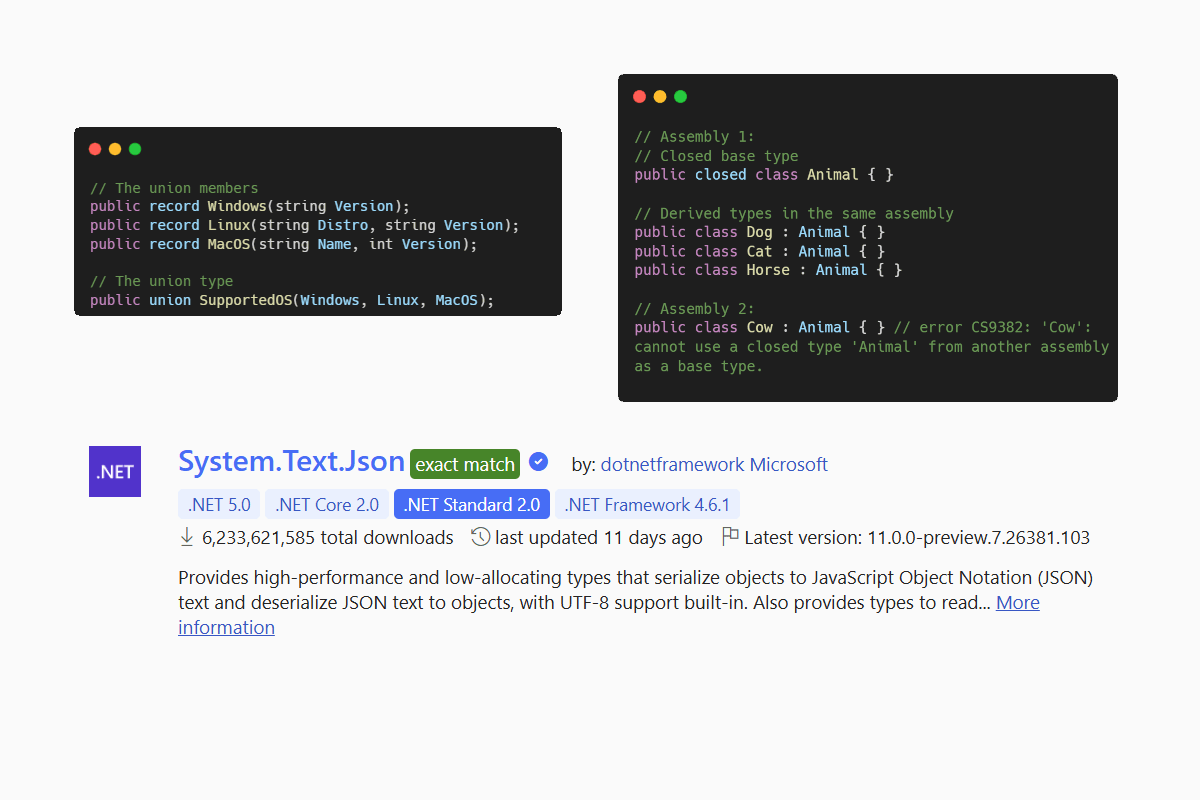This screenshot has width=1200, height=800.
Task: Click the last updated 11 days ago text
Action: click(599, 538)
